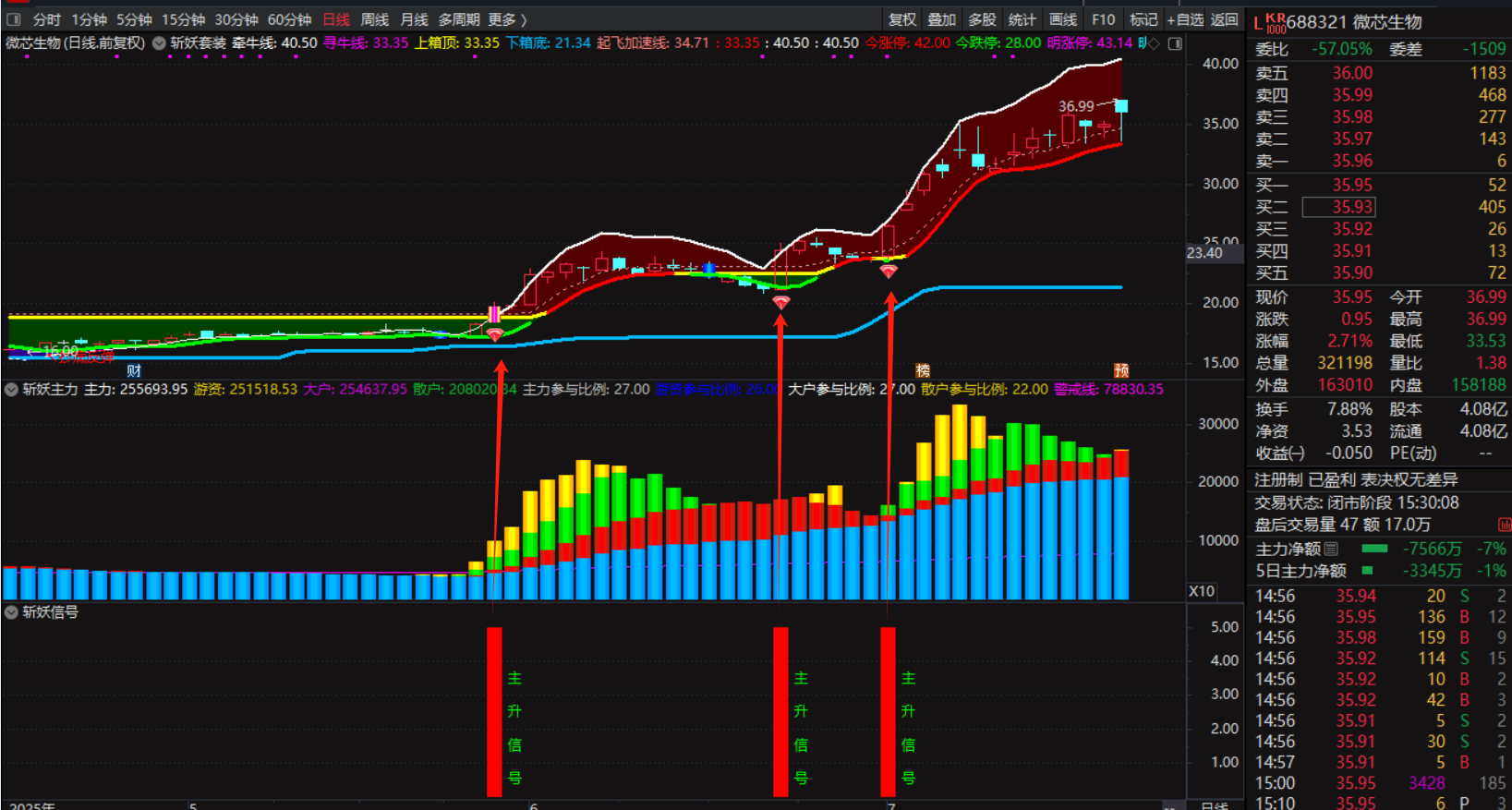1512x810 pixels.
Task: Switch to the 周线 weekly period tab
Action: 374,19
